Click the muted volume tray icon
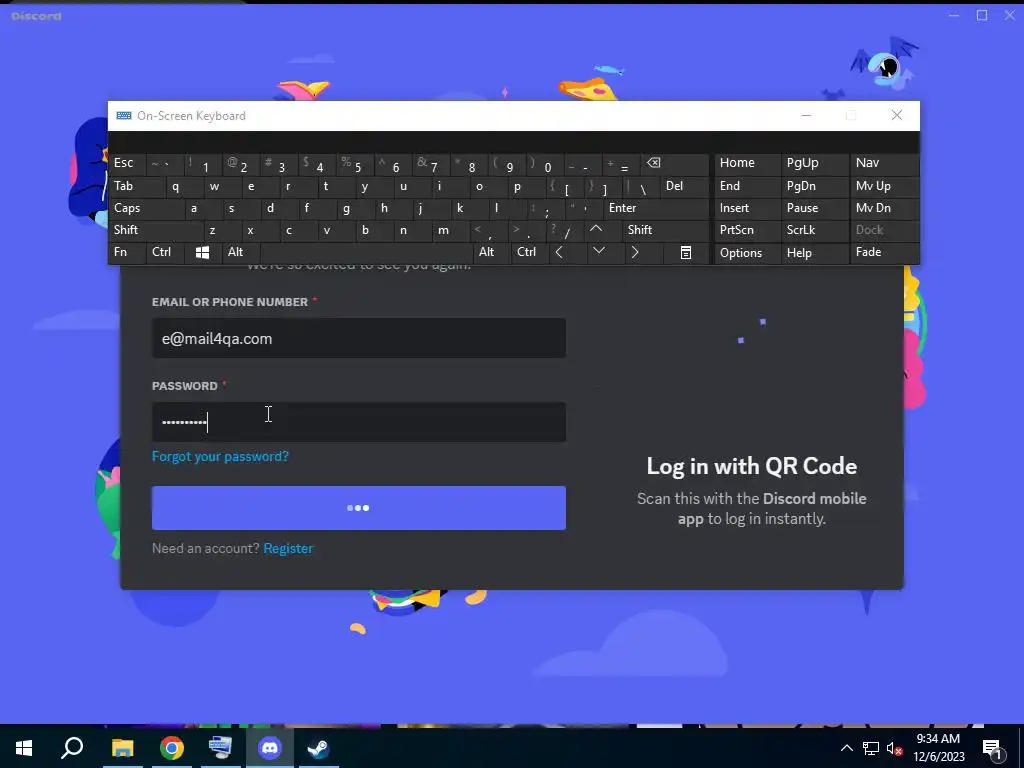The width and height of the screenshot is (1024, 768). click(x=895, y=748)
